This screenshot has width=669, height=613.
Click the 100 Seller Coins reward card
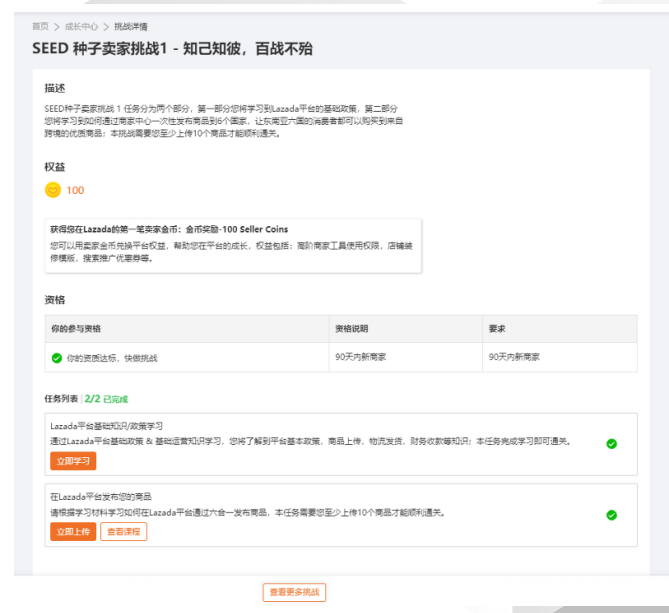coord(233,245)
